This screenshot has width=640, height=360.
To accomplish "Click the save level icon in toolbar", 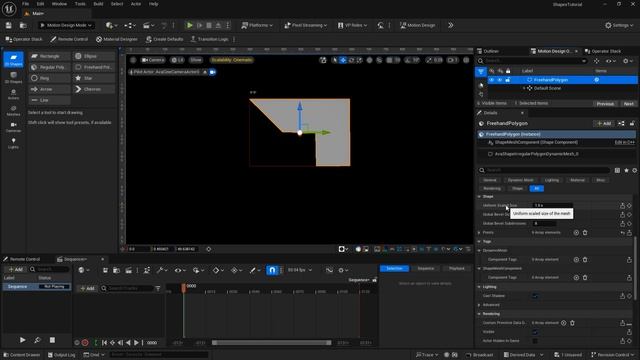I will coord(9,25).
